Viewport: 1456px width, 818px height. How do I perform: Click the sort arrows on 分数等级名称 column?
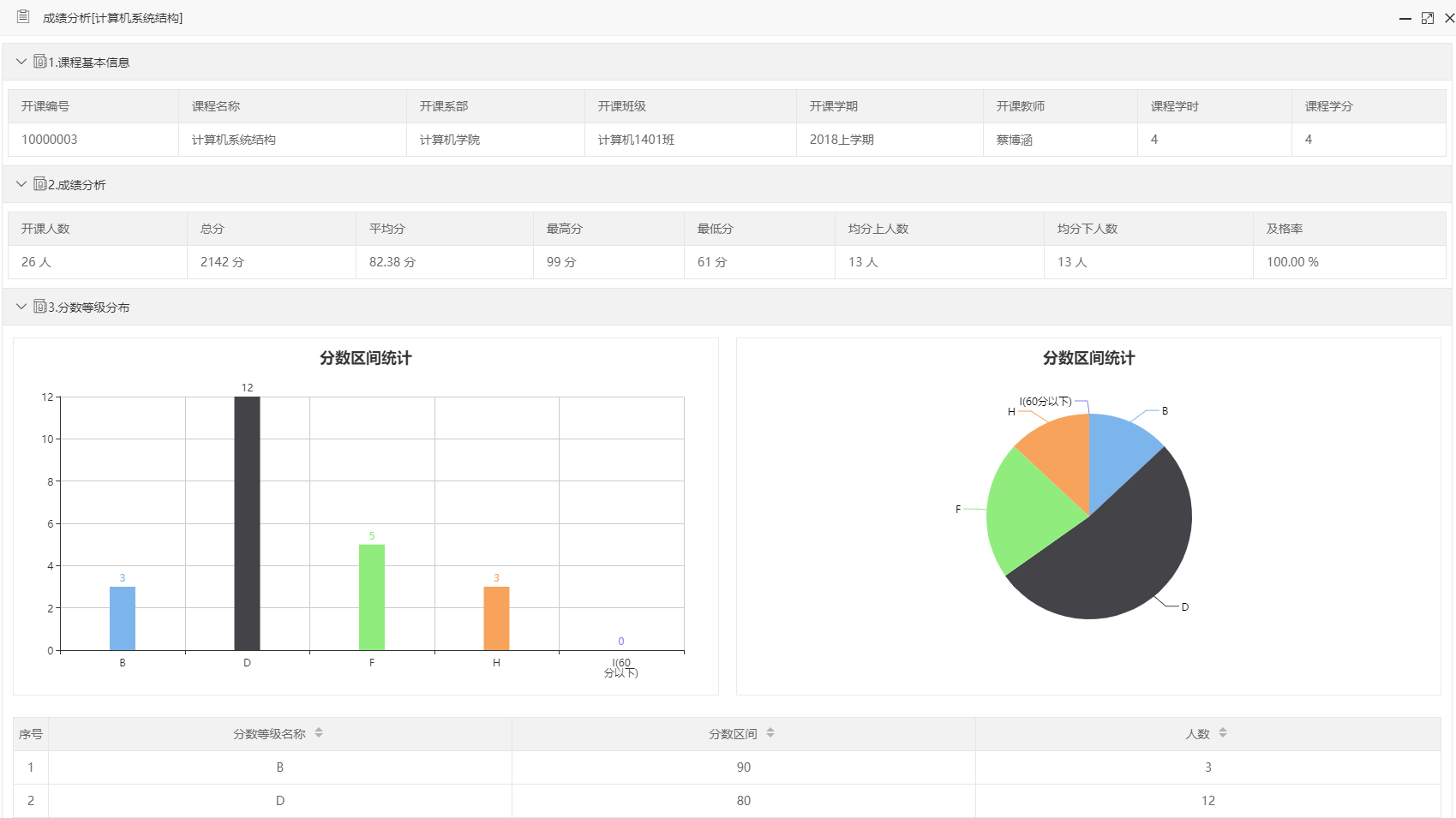pyautogui.click(x=319, y=733)
